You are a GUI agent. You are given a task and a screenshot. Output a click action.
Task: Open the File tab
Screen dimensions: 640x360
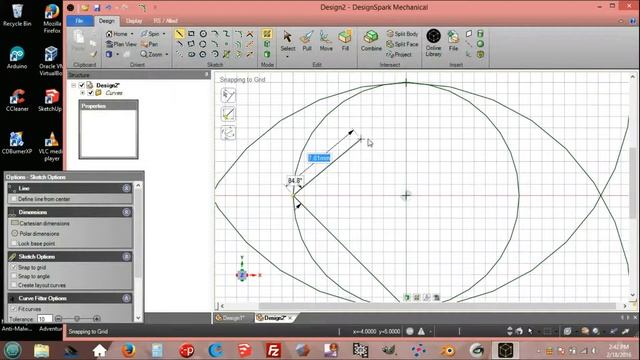click(x=80, y=21)
